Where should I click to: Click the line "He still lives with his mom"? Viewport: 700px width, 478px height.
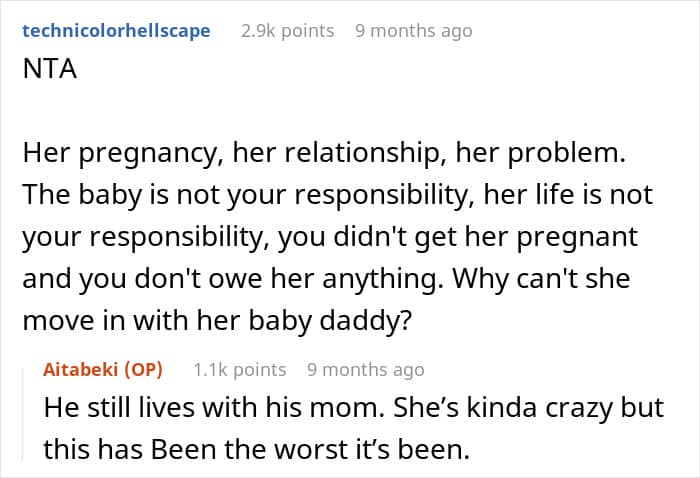tap(354, 408)
